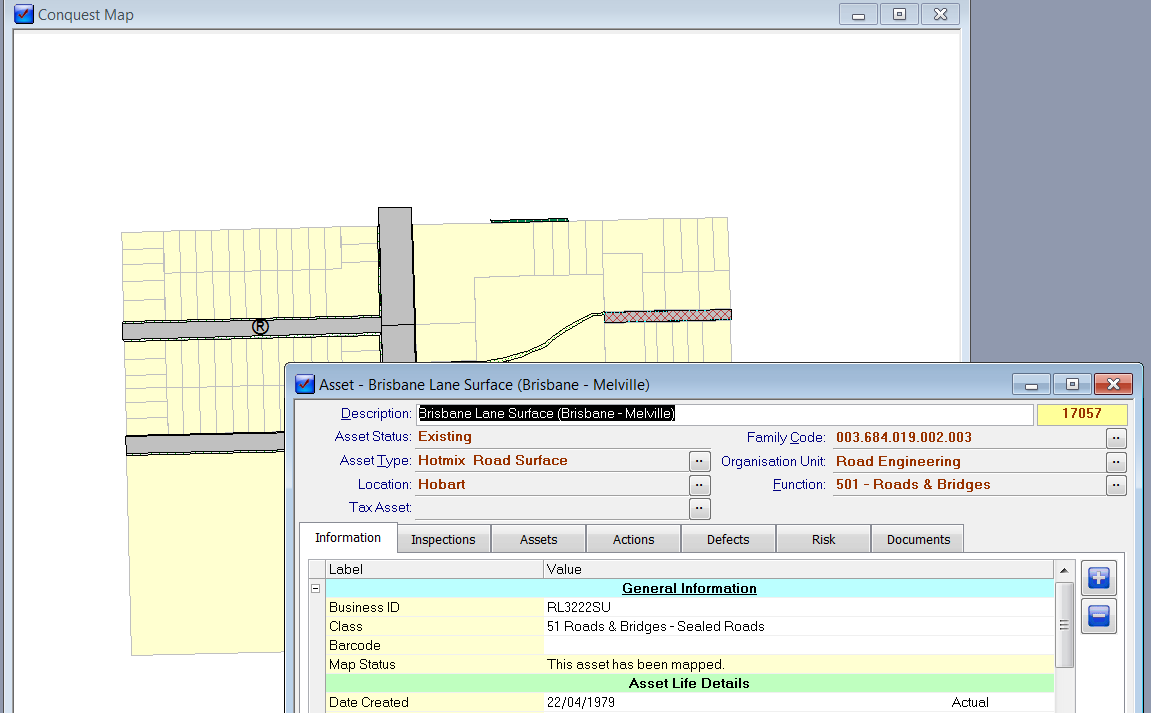Open the Family Code lookup ellipsis button

[x=1116, y=438]
